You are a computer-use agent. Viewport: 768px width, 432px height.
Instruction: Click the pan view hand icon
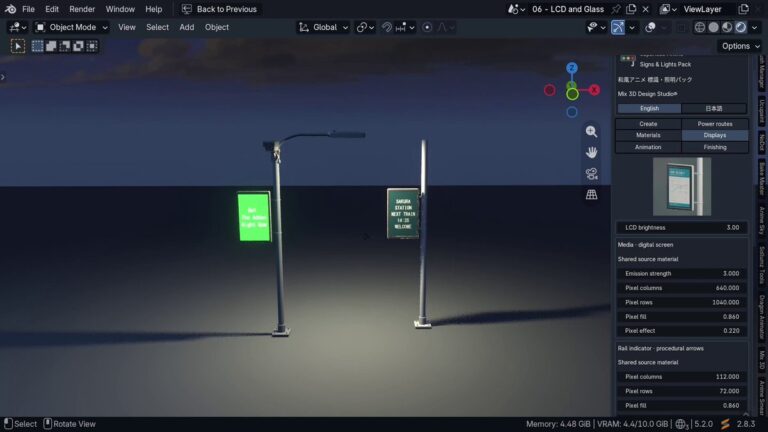[592, 152]
